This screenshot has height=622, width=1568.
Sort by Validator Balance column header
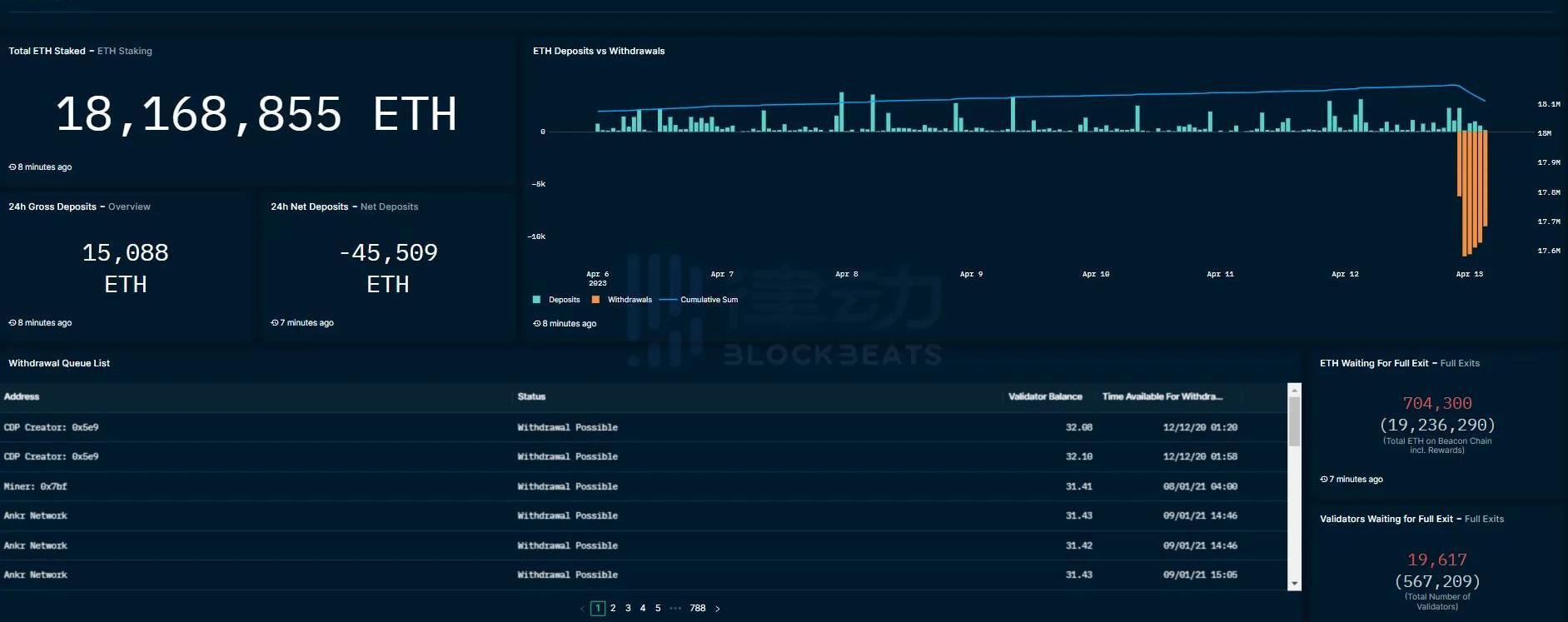click(x=1045, y=397)
